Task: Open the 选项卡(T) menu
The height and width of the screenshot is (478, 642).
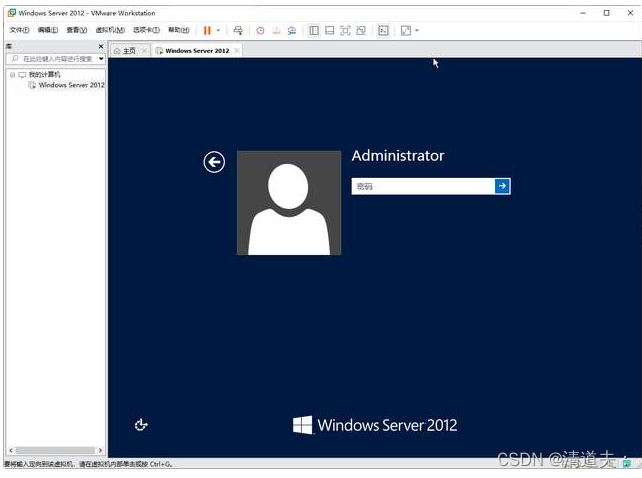Action: point(146,30)
